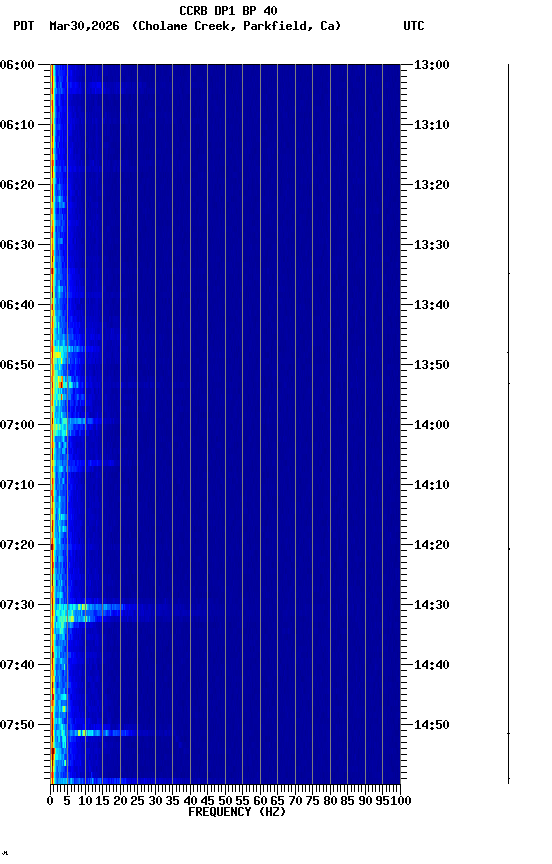This screenshot has width=552, height=864.
Task: Click the frequency axis tick label 50
Action: pos(225,802)
